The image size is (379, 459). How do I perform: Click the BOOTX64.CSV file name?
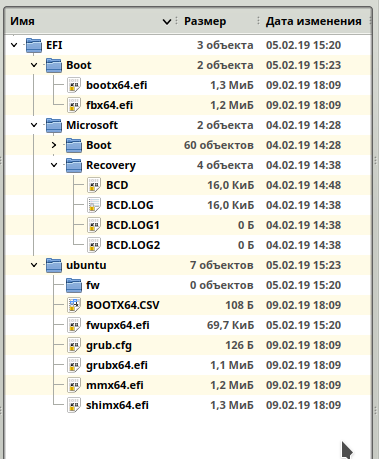[x=123, y=305]
